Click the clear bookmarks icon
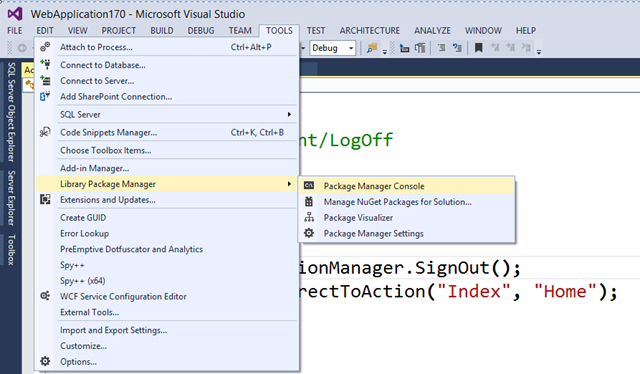Image resolution: width=640 pixels, height=374 pixels. (526, 48)
